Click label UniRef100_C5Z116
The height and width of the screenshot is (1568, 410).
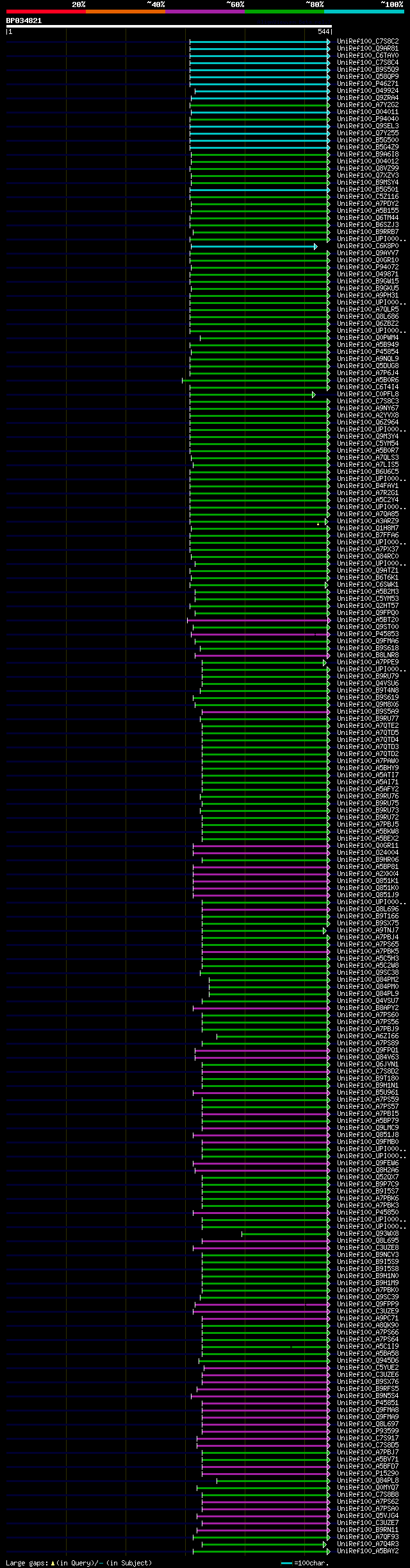[x=368, y=197]
